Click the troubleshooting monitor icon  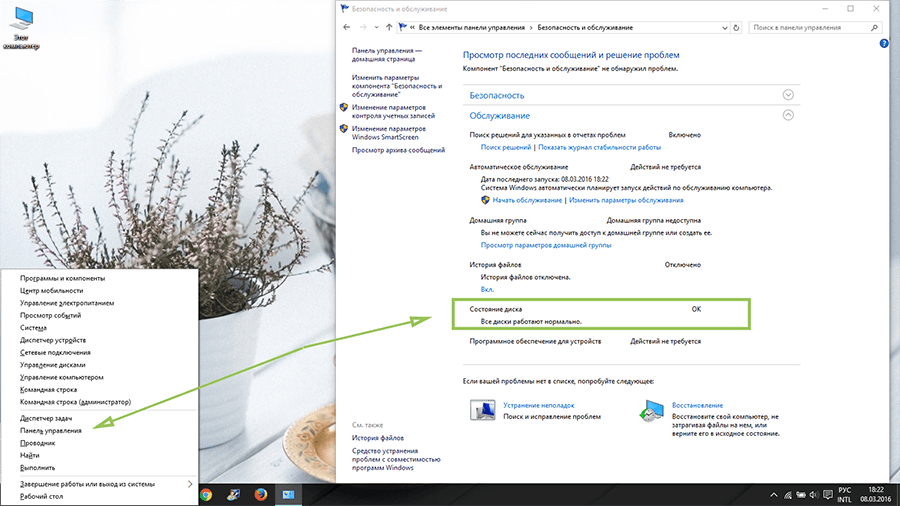pyautogui.click(x=482, y=410)
